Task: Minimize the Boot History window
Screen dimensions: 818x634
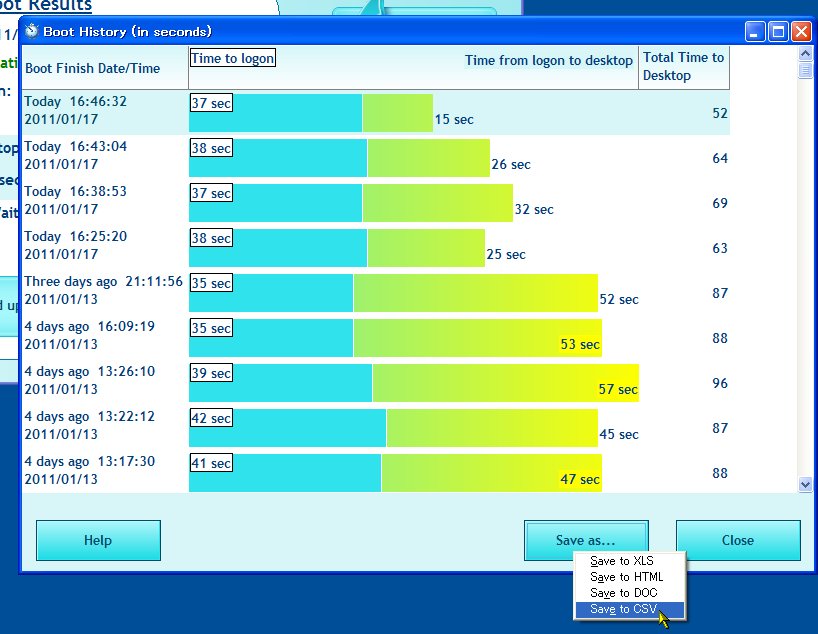Action: 754,32
